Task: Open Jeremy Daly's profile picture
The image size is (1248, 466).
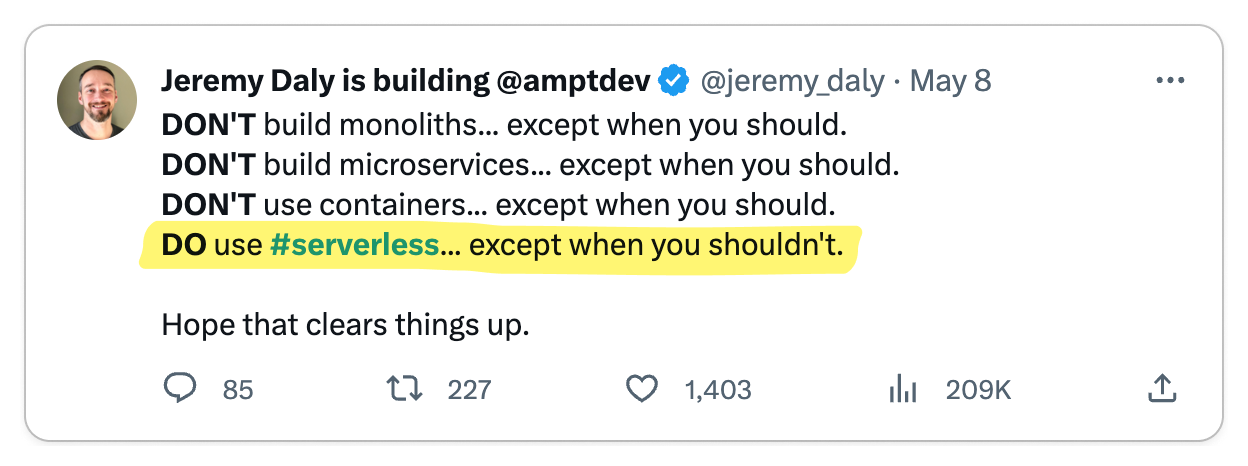Action: pos(97,100)
